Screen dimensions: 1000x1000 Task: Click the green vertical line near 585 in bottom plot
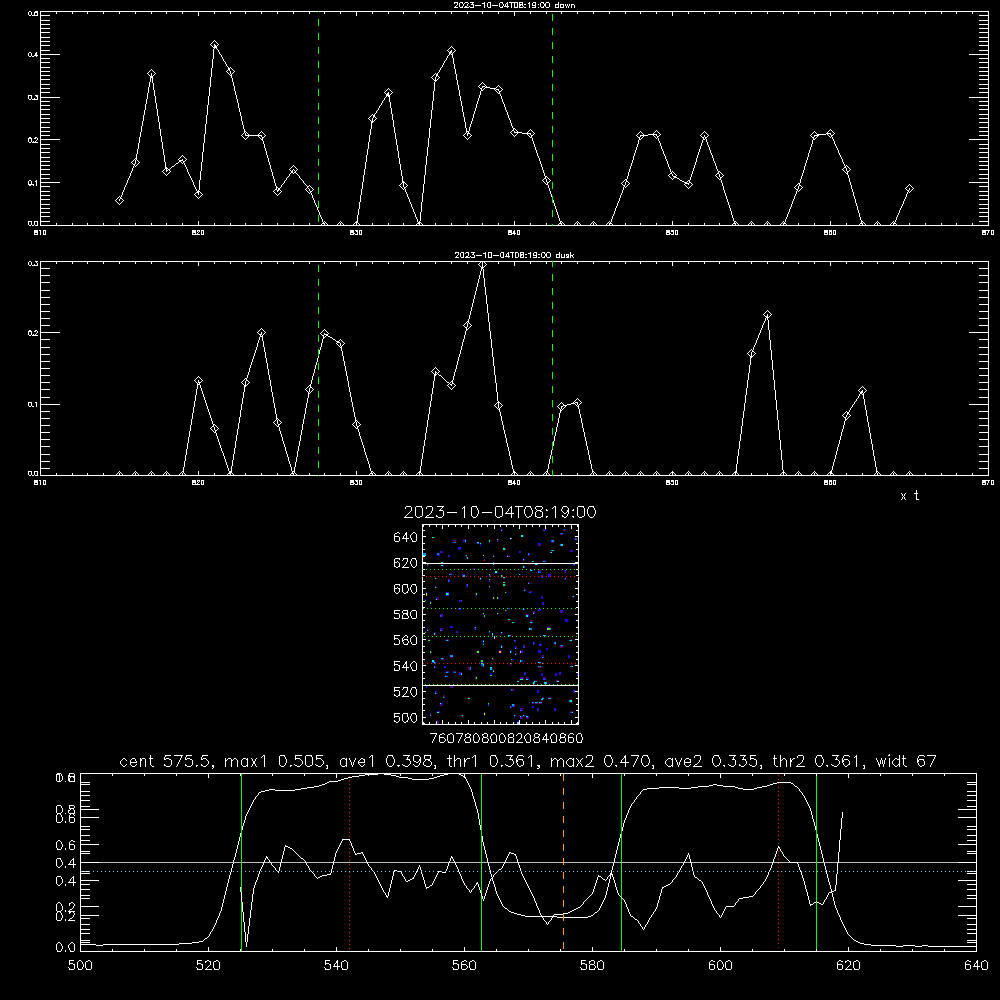[x=621, y=861]
